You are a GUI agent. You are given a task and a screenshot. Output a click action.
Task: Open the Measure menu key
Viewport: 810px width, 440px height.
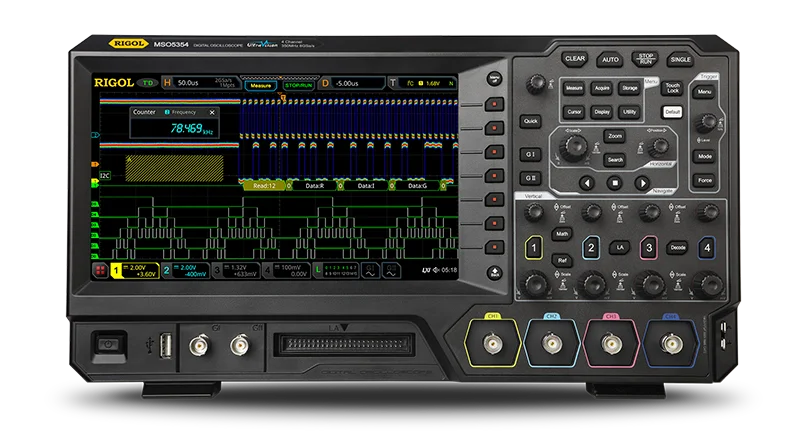[x=574, y=88]
